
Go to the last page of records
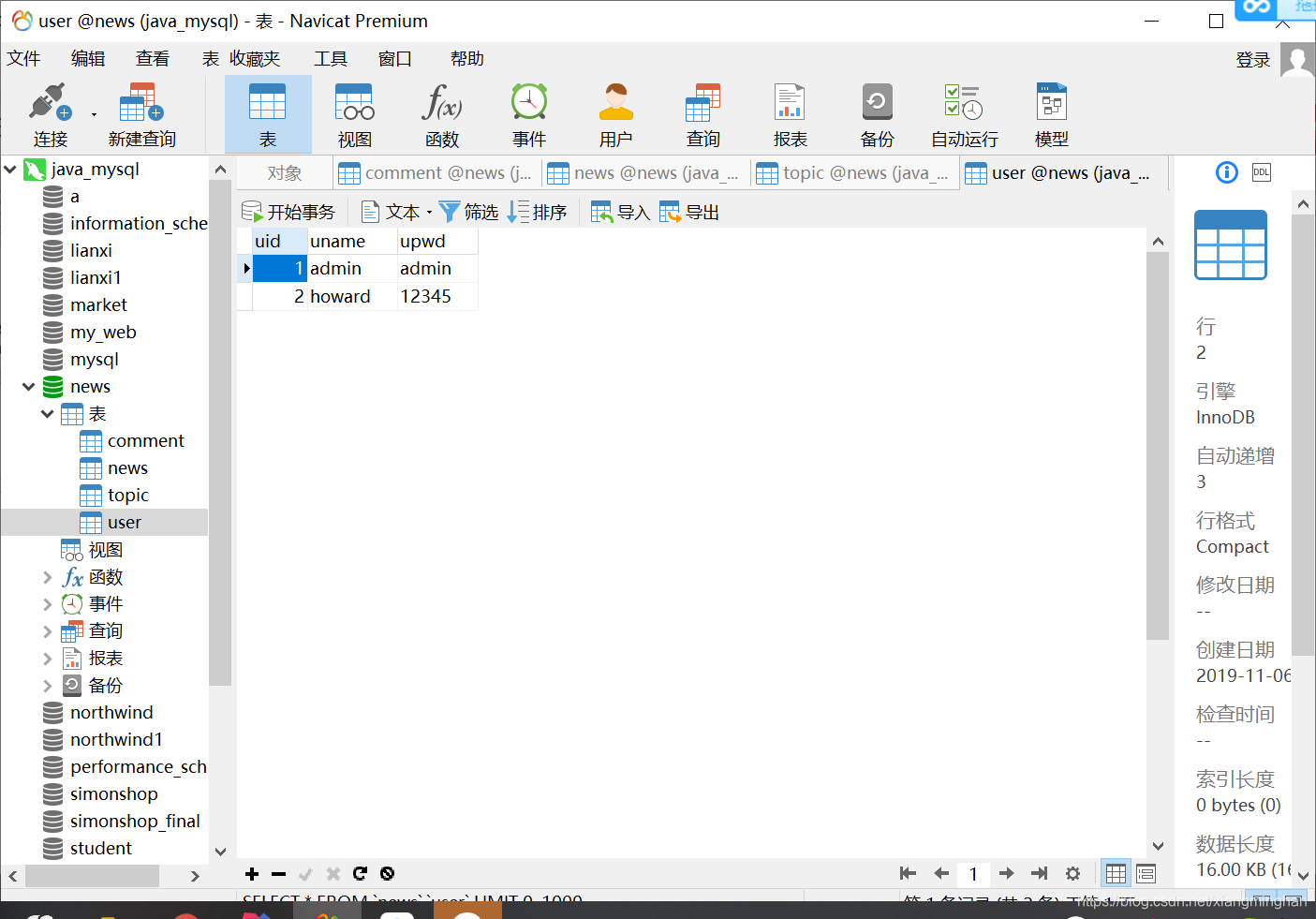[x=1040, y=873]
